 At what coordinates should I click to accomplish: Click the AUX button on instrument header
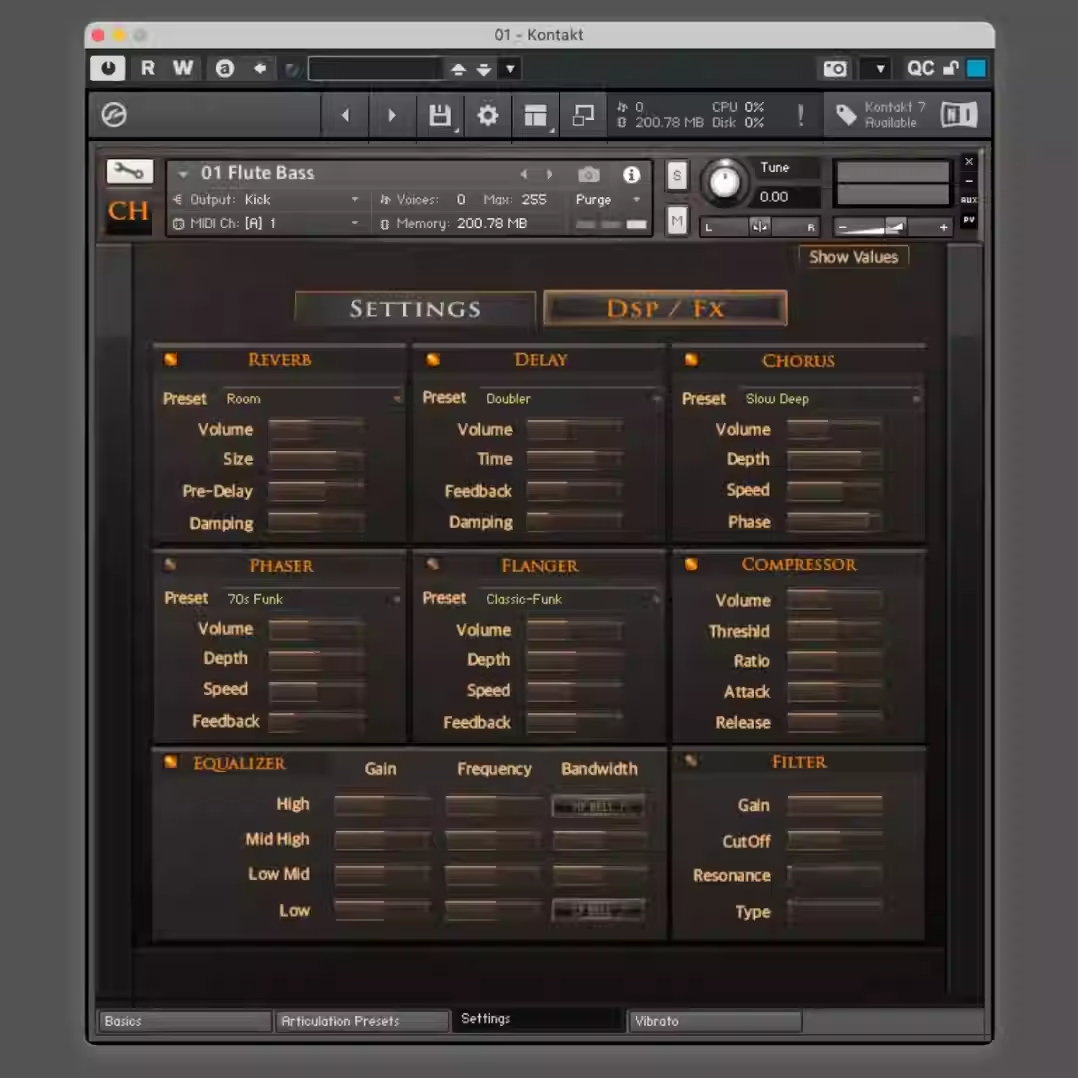click(x=969, y=200)
